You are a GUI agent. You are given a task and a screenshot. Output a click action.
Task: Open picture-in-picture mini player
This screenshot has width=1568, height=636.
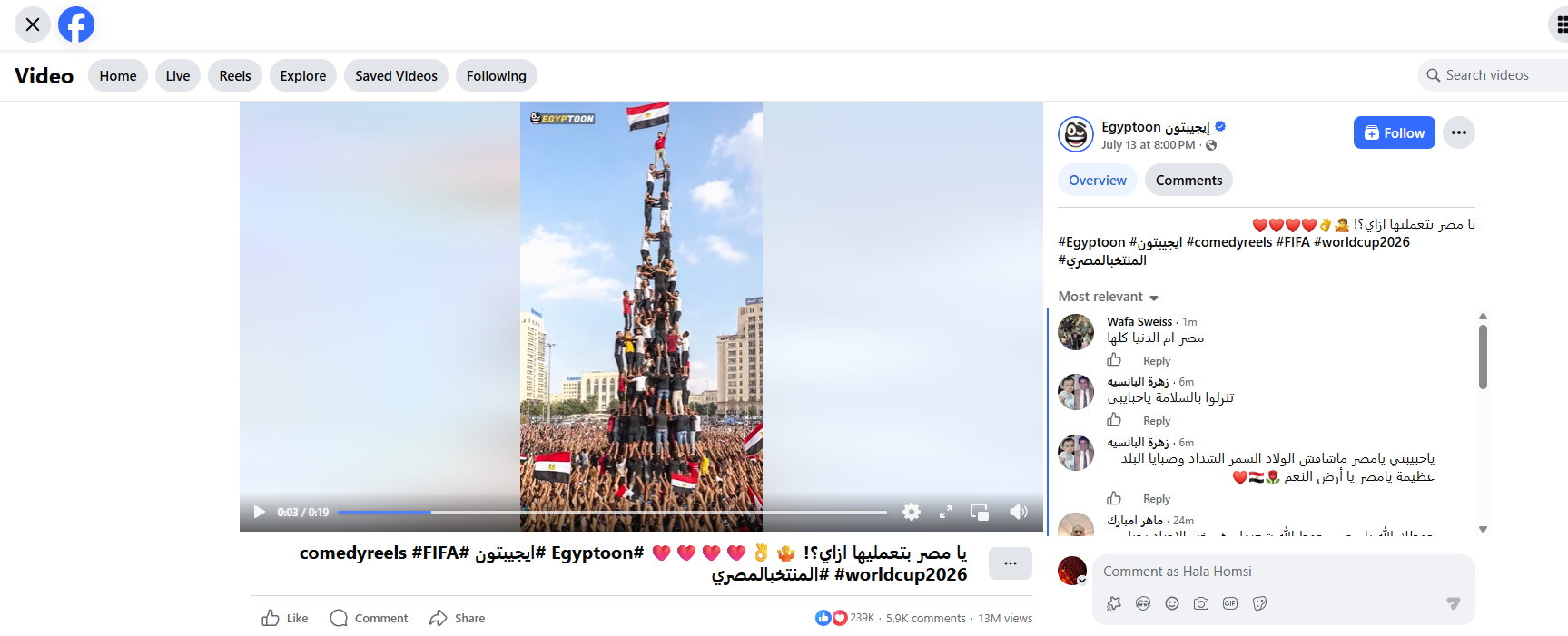coord(980,512)
